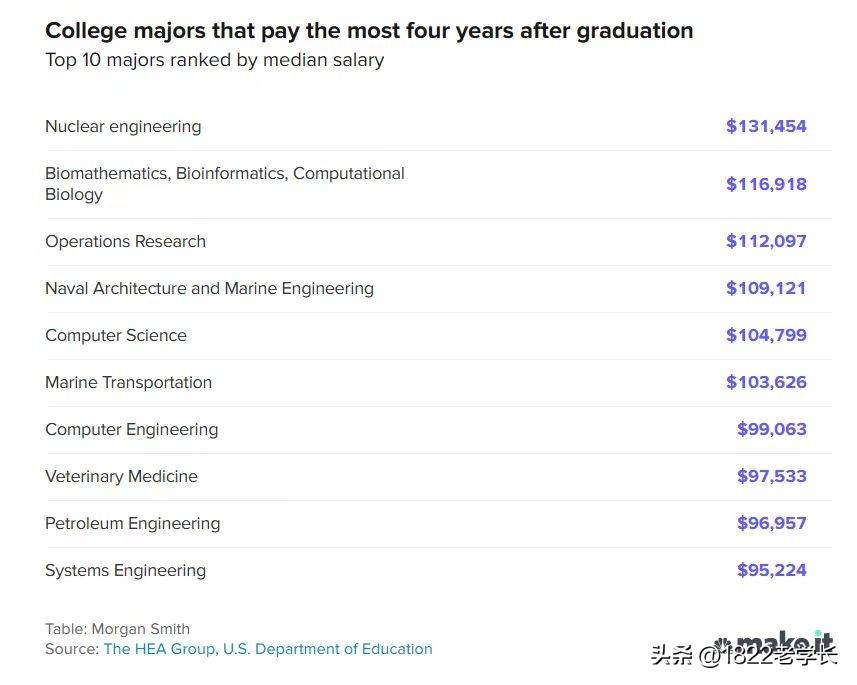
Task: Click the Table: Morgan Smith credit
Action: pos(117,629)
